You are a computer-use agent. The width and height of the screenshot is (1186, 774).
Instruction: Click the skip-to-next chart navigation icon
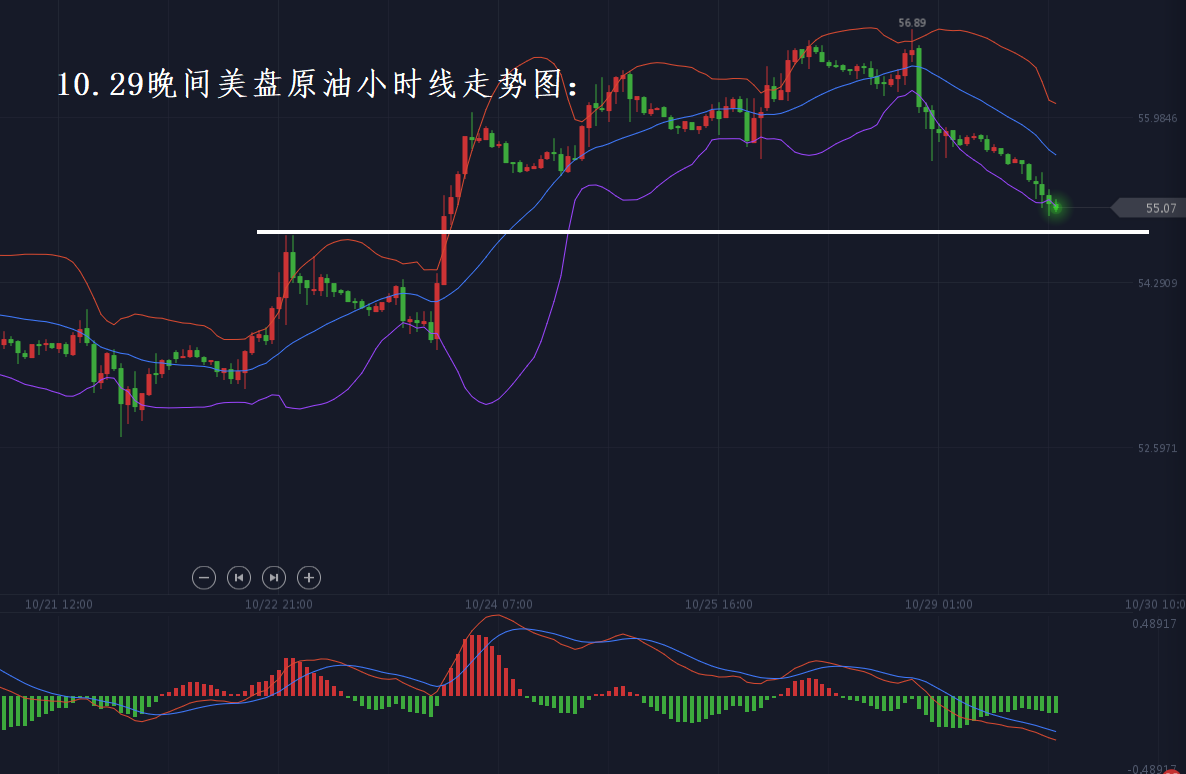pyautogui.click(x=274, y=577)
